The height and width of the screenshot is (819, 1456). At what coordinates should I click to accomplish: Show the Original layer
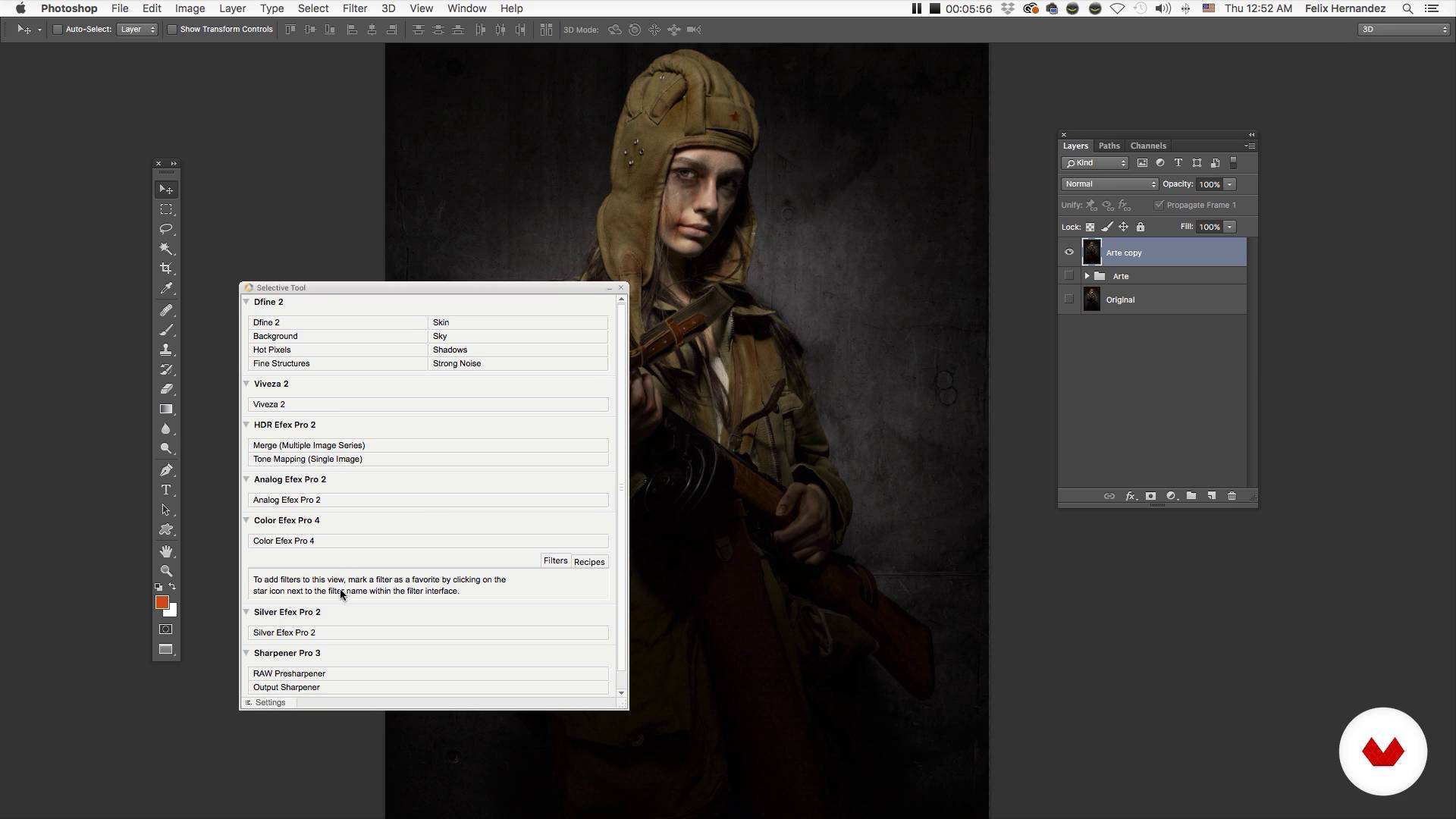[1069, 300]
